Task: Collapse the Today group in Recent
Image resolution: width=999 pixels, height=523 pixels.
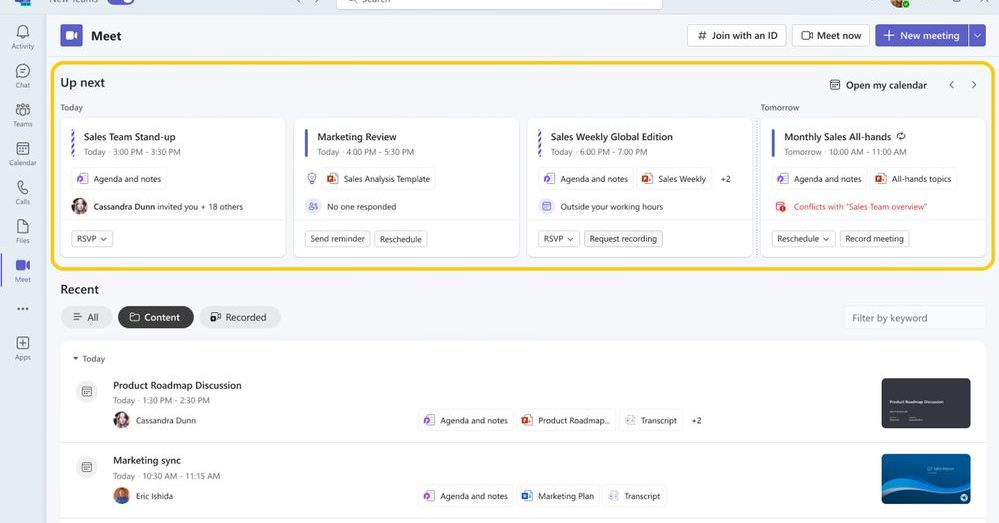Action: pyautogui.click(x=75, y=359)
